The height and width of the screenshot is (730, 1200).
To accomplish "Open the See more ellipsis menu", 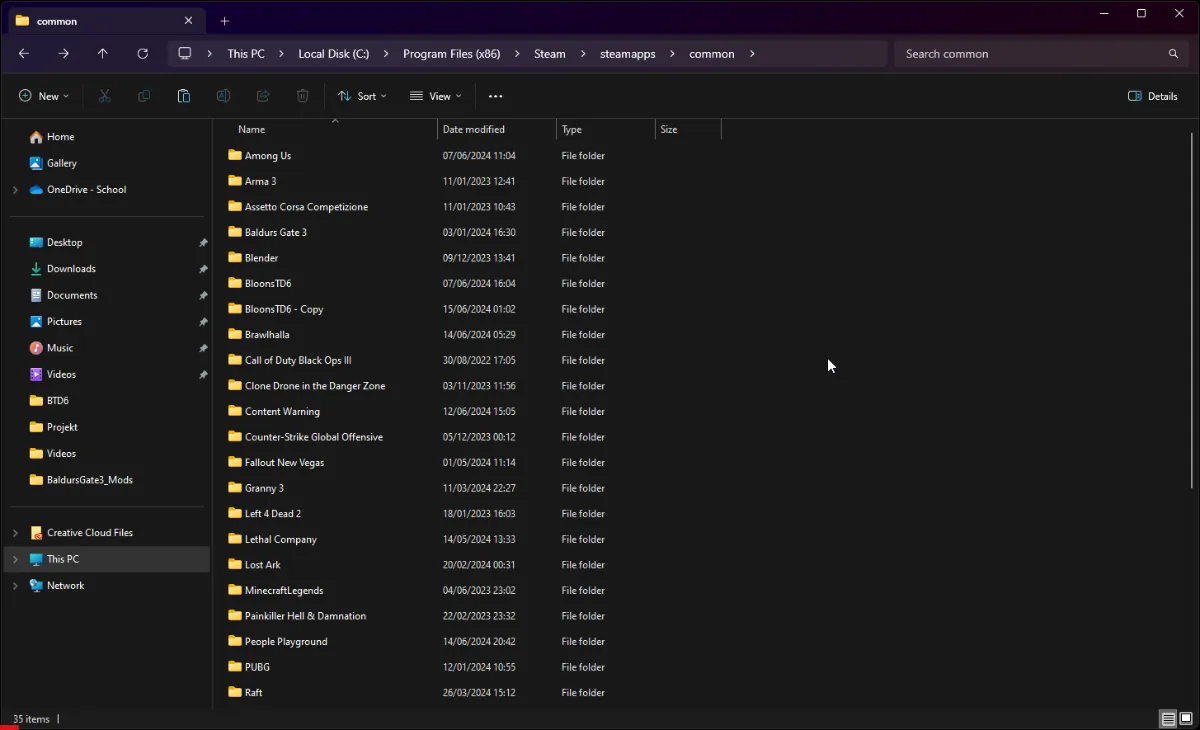I will click(x=495, y=95).
